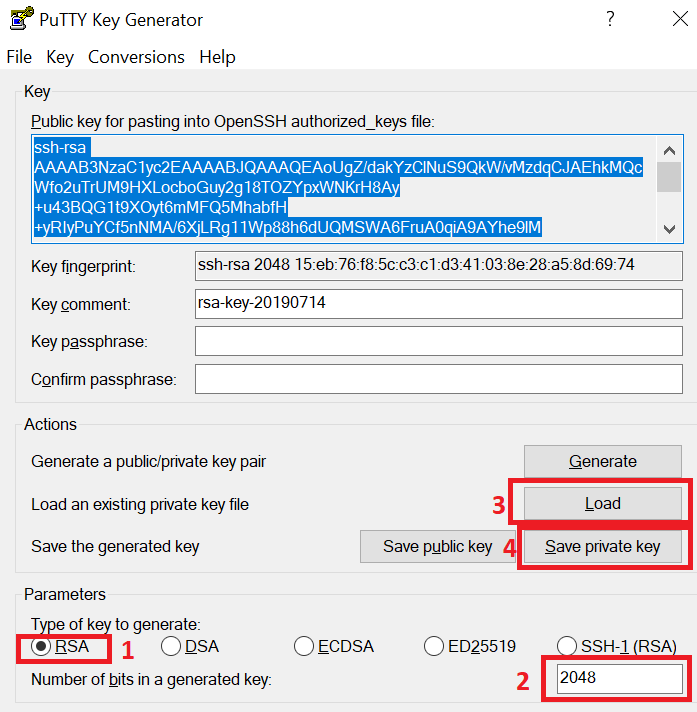Open the Help menu
The image size is (697, 712).
pos(217,57)
